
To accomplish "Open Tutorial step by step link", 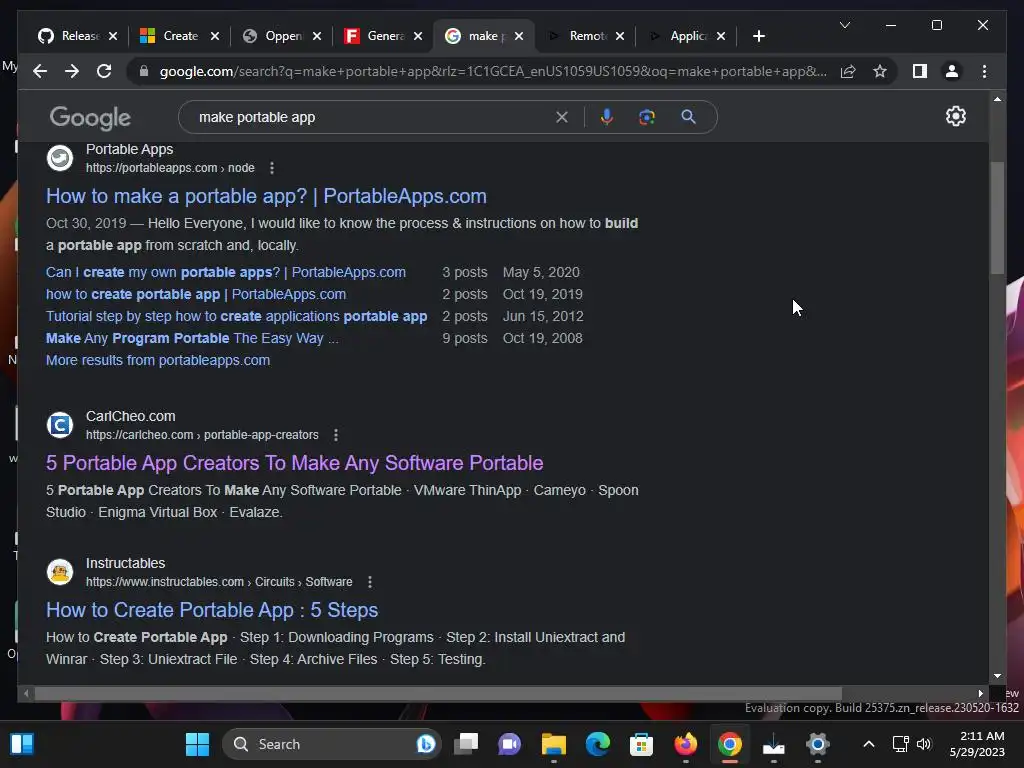I will point(236,317).
